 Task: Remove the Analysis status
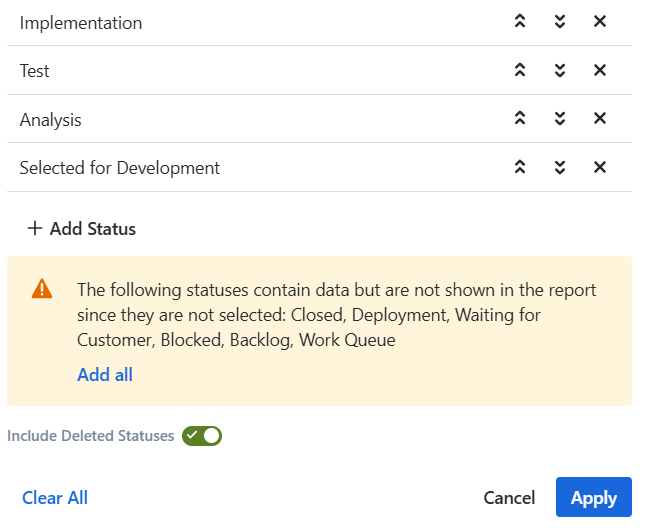600,119
